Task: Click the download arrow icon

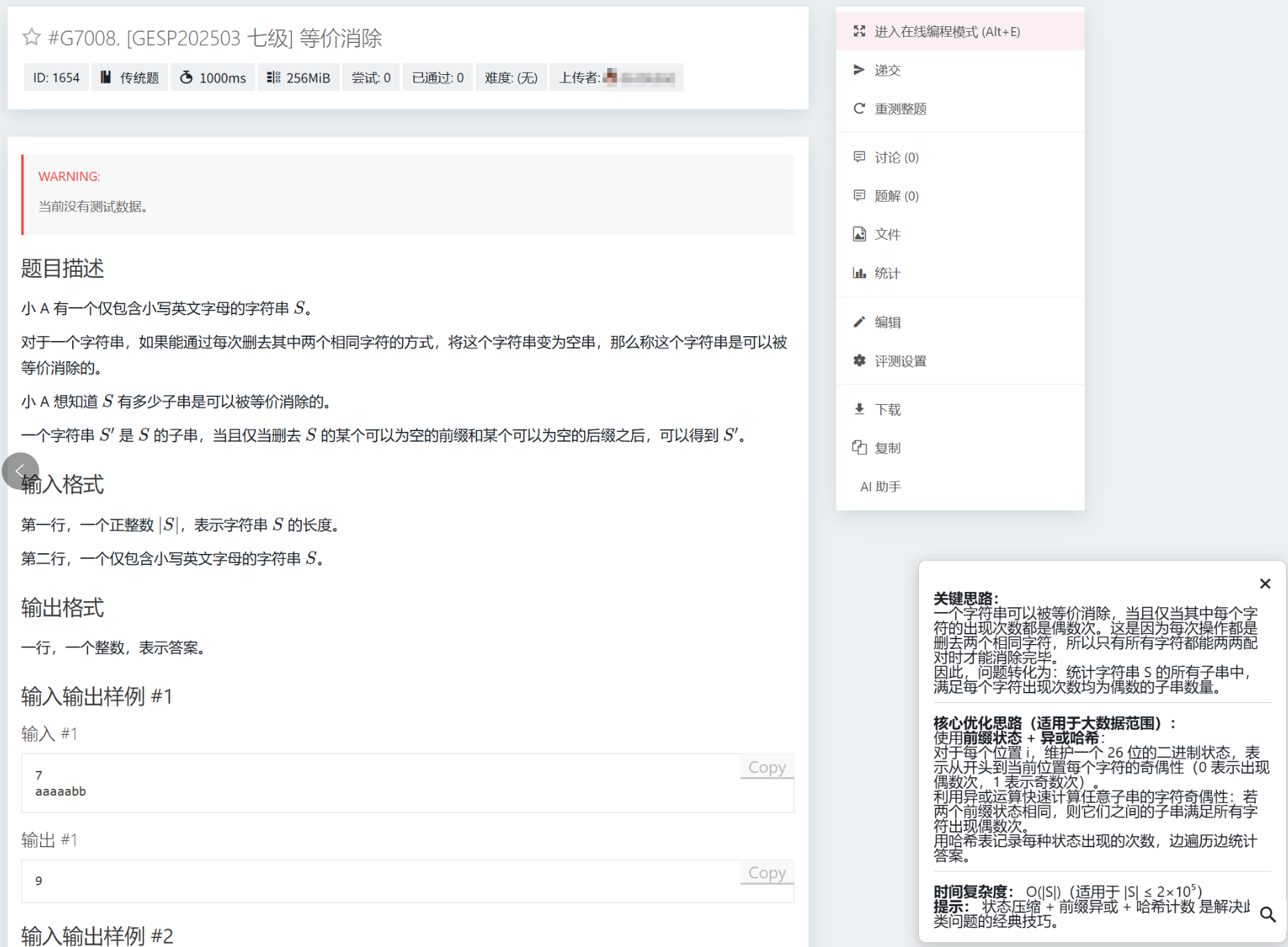Action: (859, 410)
